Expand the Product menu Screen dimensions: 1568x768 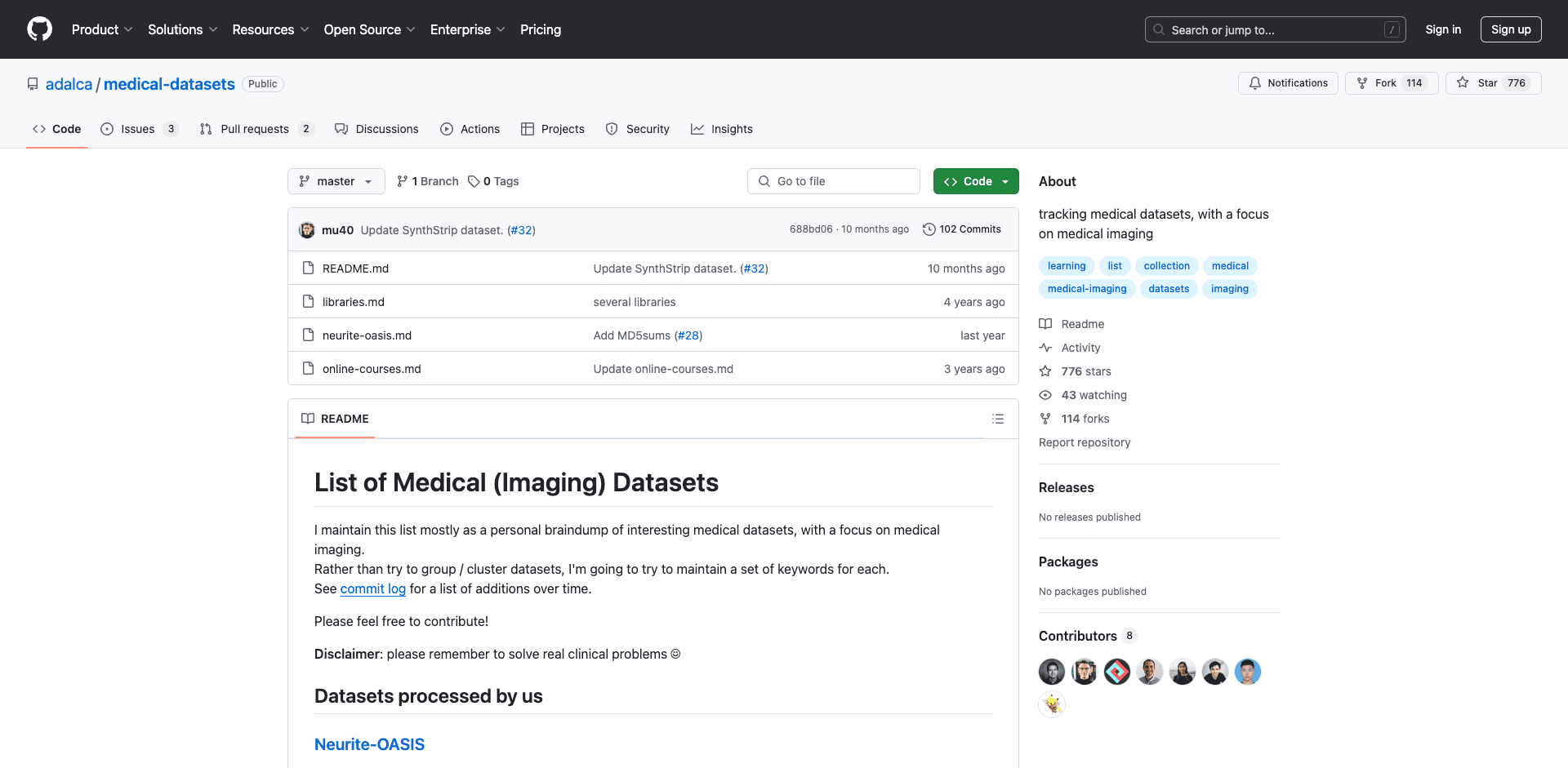pyautogui.click(x=102, y=29)
